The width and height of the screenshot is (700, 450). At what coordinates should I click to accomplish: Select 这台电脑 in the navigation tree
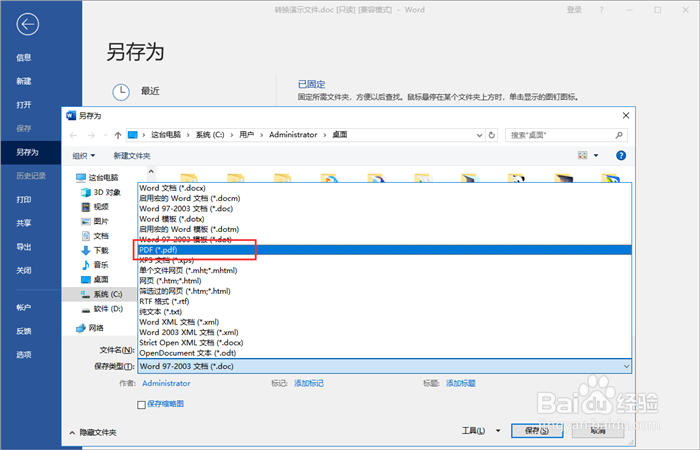point(97,177)
